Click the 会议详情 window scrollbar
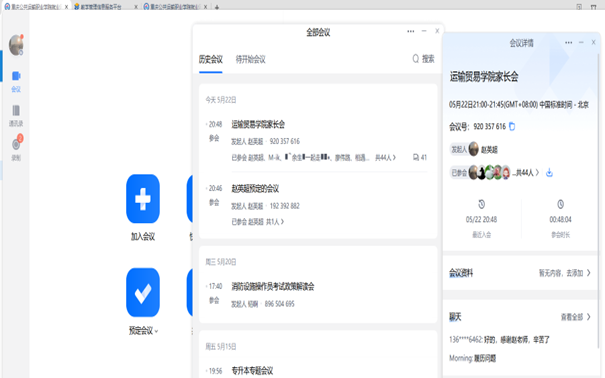This screenshot has width=605, height=378. coord(598,201)
